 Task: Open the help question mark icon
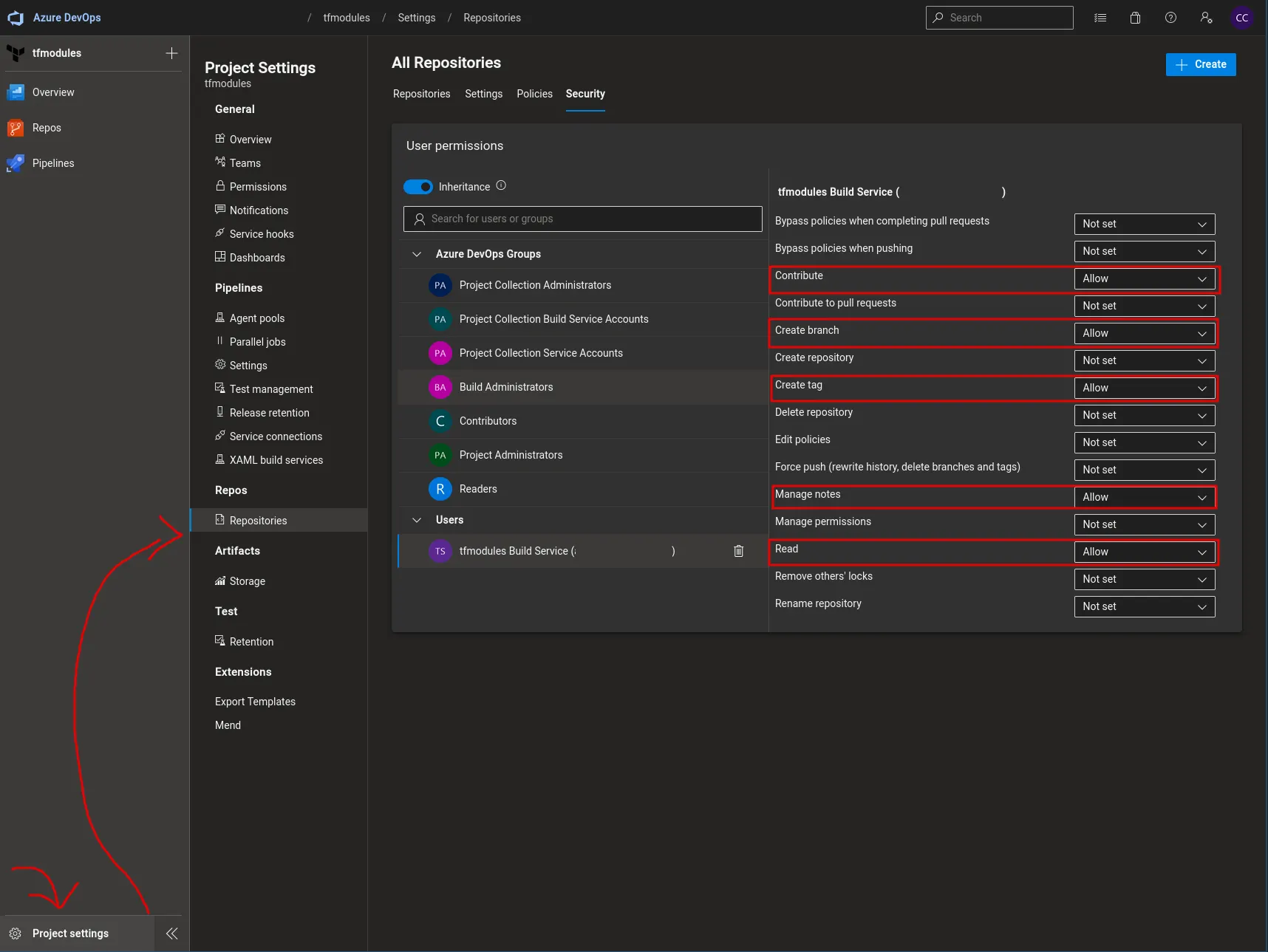click(1171, 18)
